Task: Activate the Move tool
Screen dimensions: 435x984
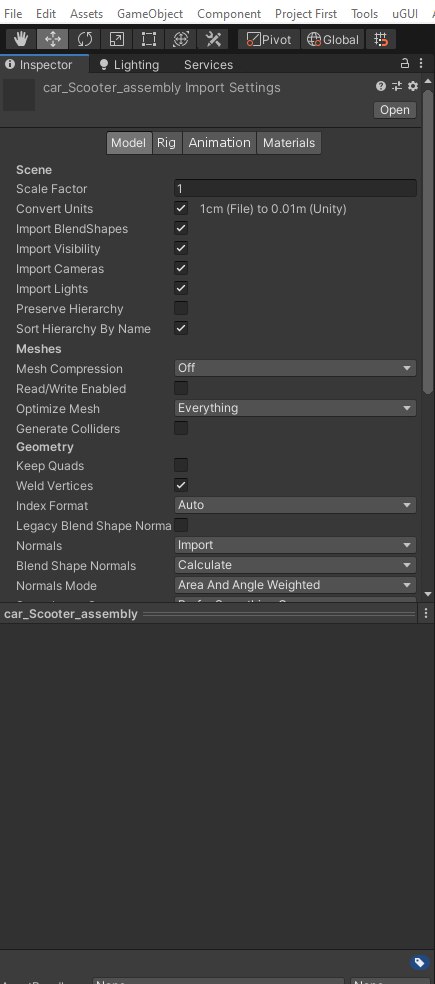Action: (53, 40)
